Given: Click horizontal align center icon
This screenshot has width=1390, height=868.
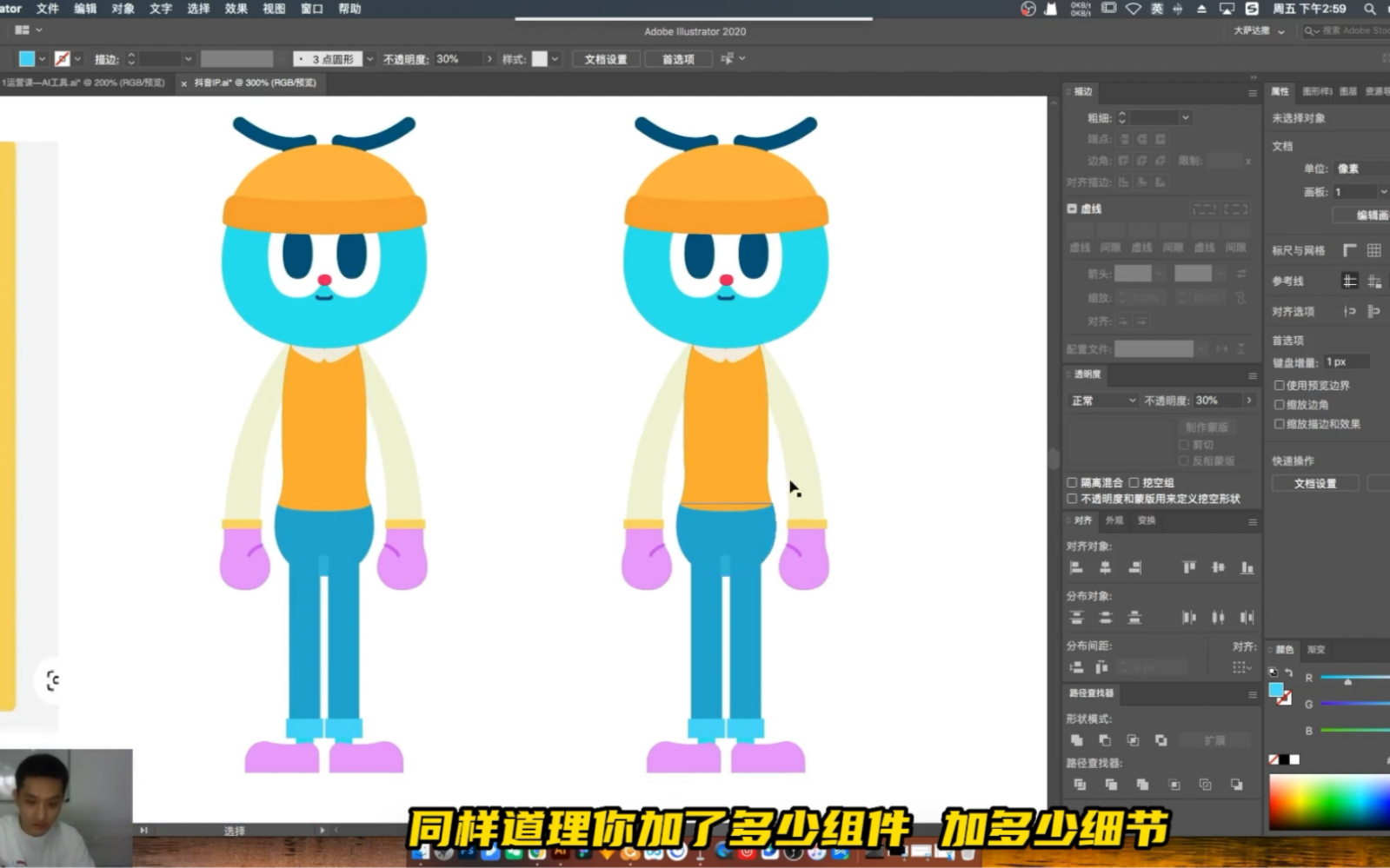Looking at the screenshot, I should (1105, 568).
